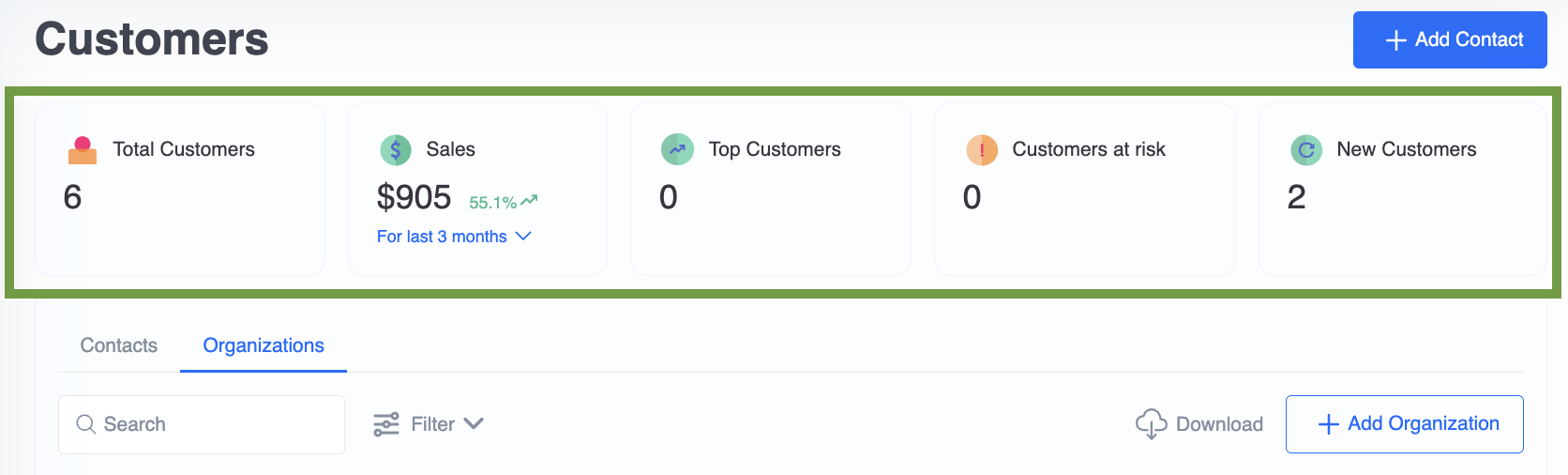Switch to the Contacts tab
Screen dimensions: 1568x475
point(119,345)
